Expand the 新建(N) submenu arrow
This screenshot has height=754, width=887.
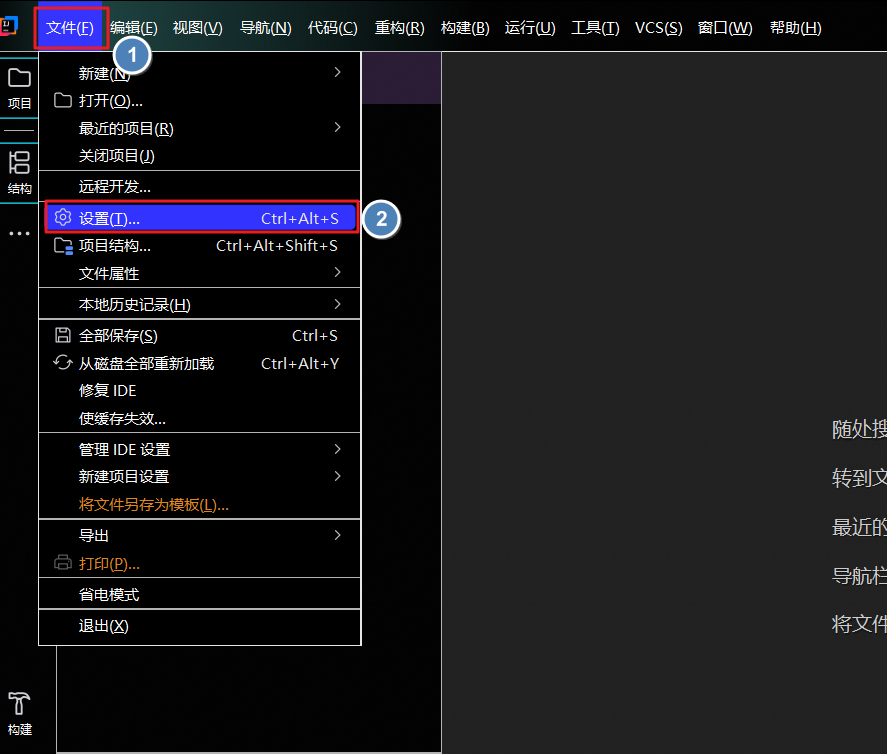(x=338, y=72)
